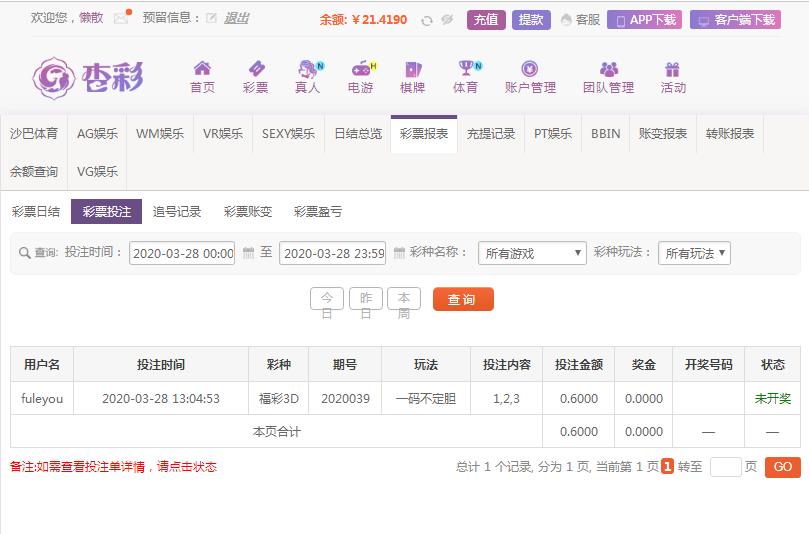
Task: Click the start time input field
Action: click(182, 253)
